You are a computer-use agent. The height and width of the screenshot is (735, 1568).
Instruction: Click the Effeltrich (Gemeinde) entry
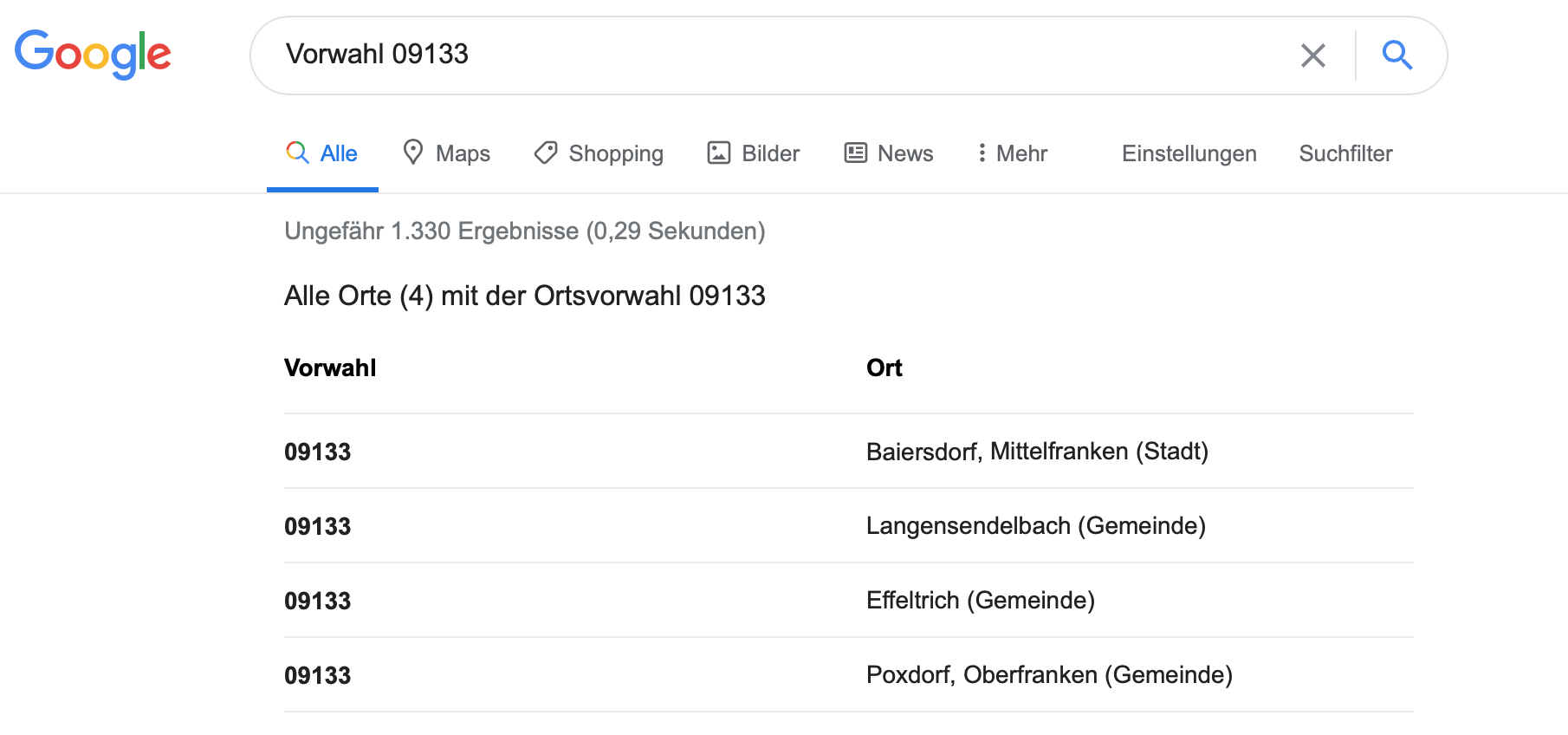pyautogui.click(x=980, y=601)
